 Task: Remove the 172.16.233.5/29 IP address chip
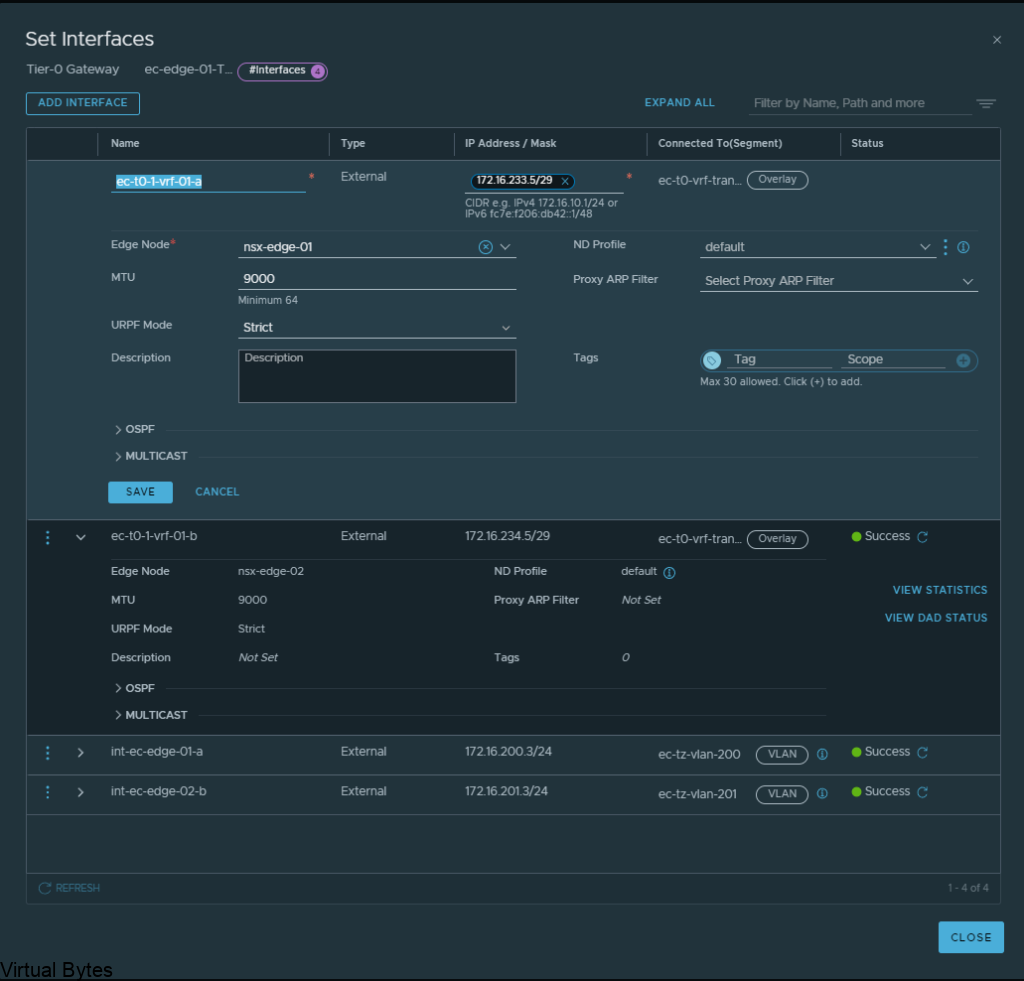pos(565,181)
